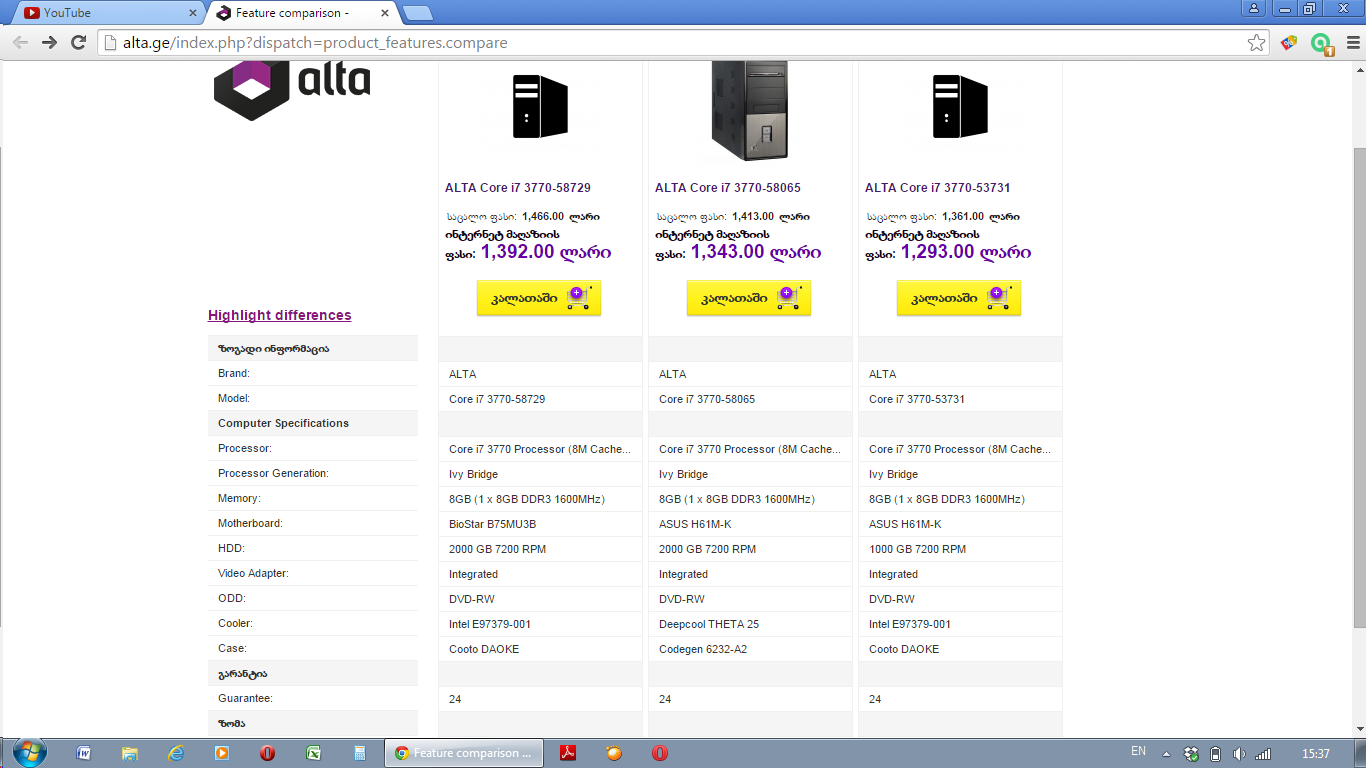Click the alta logo

(x=292, y=89)
